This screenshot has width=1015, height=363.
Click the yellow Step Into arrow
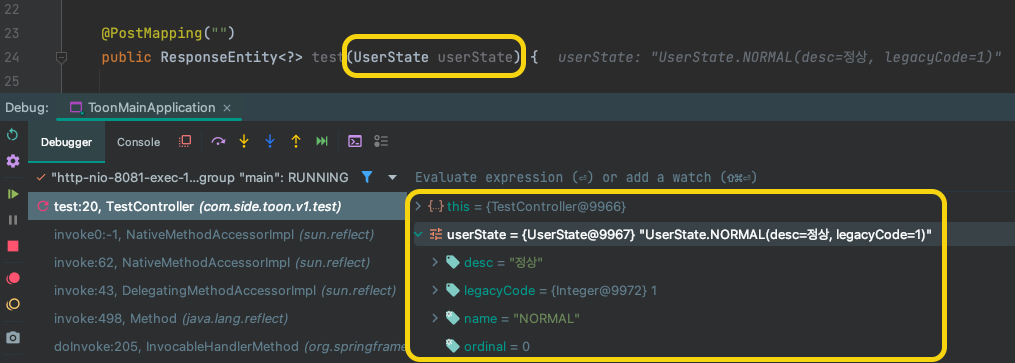pyautogui.click(x=244, y=141)
